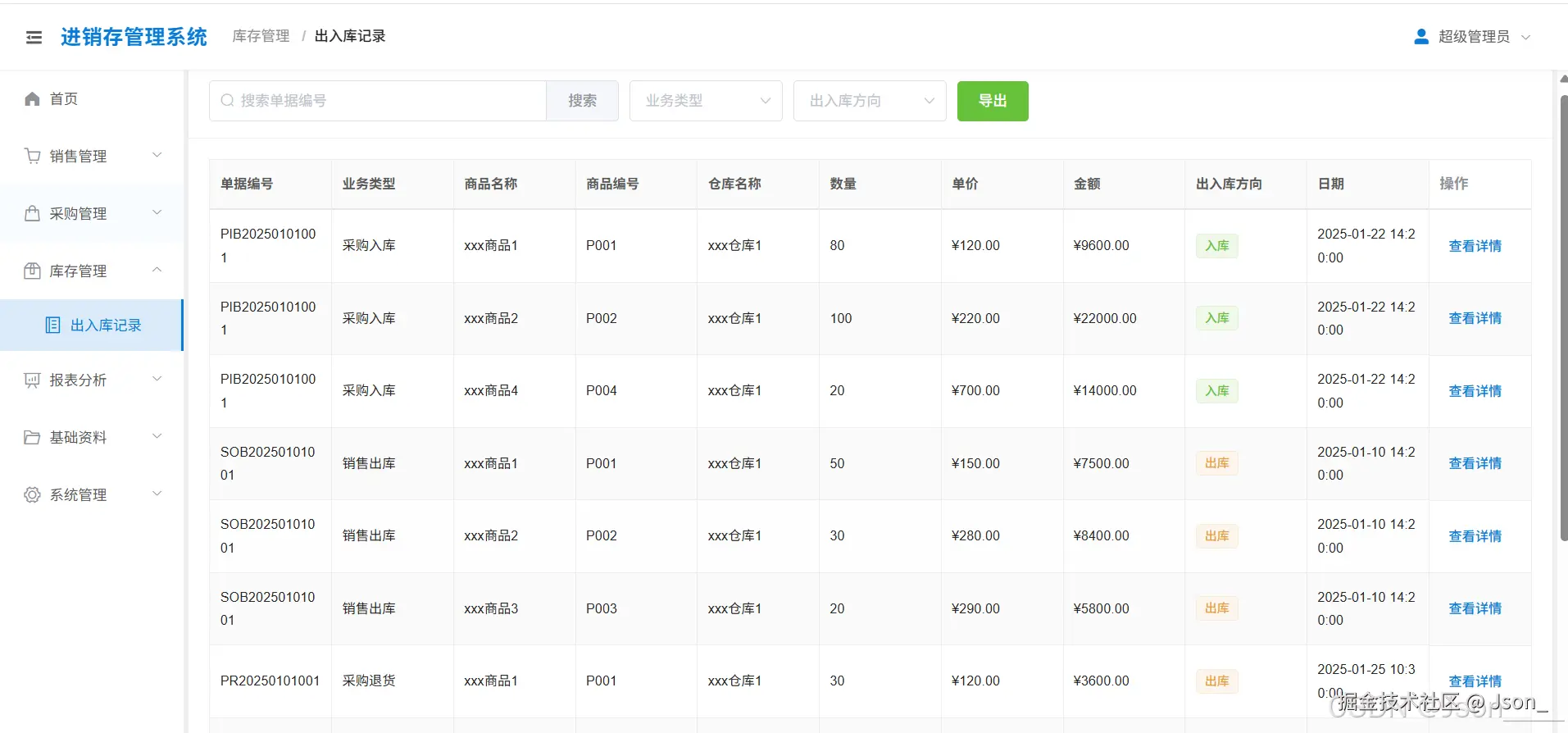Open the 报表分析 sidebar menu

(92, 380)
